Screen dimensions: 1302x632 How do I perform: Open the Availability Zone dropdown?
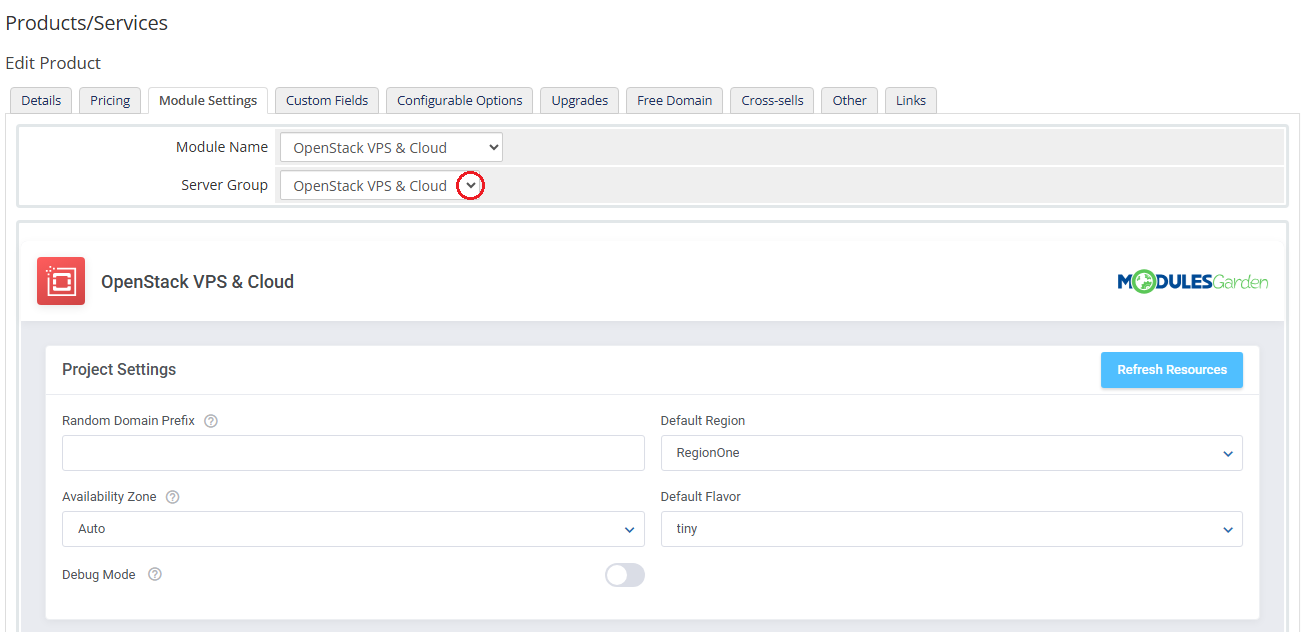click(353, 529)
